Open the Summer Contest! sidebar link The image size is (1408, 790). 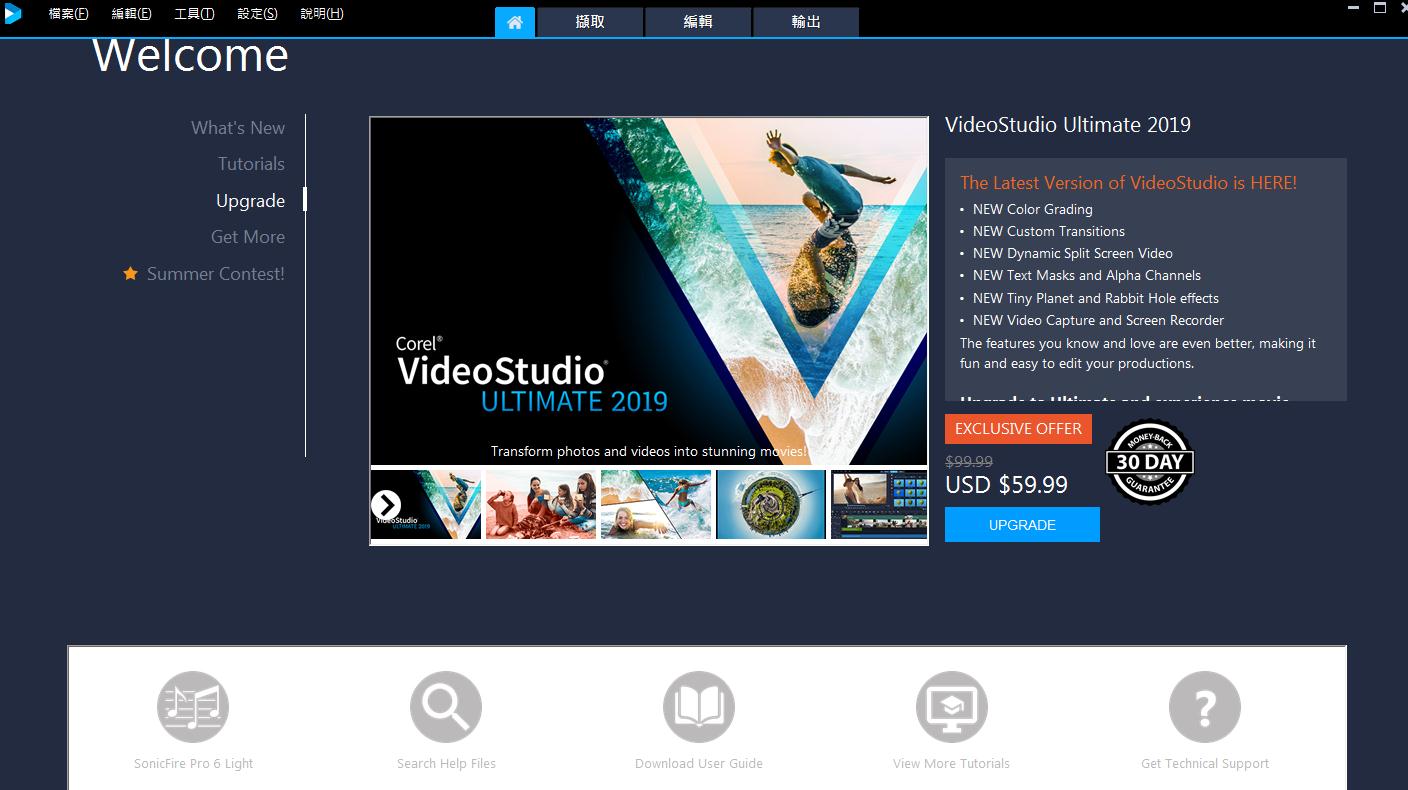click(215, 274)
